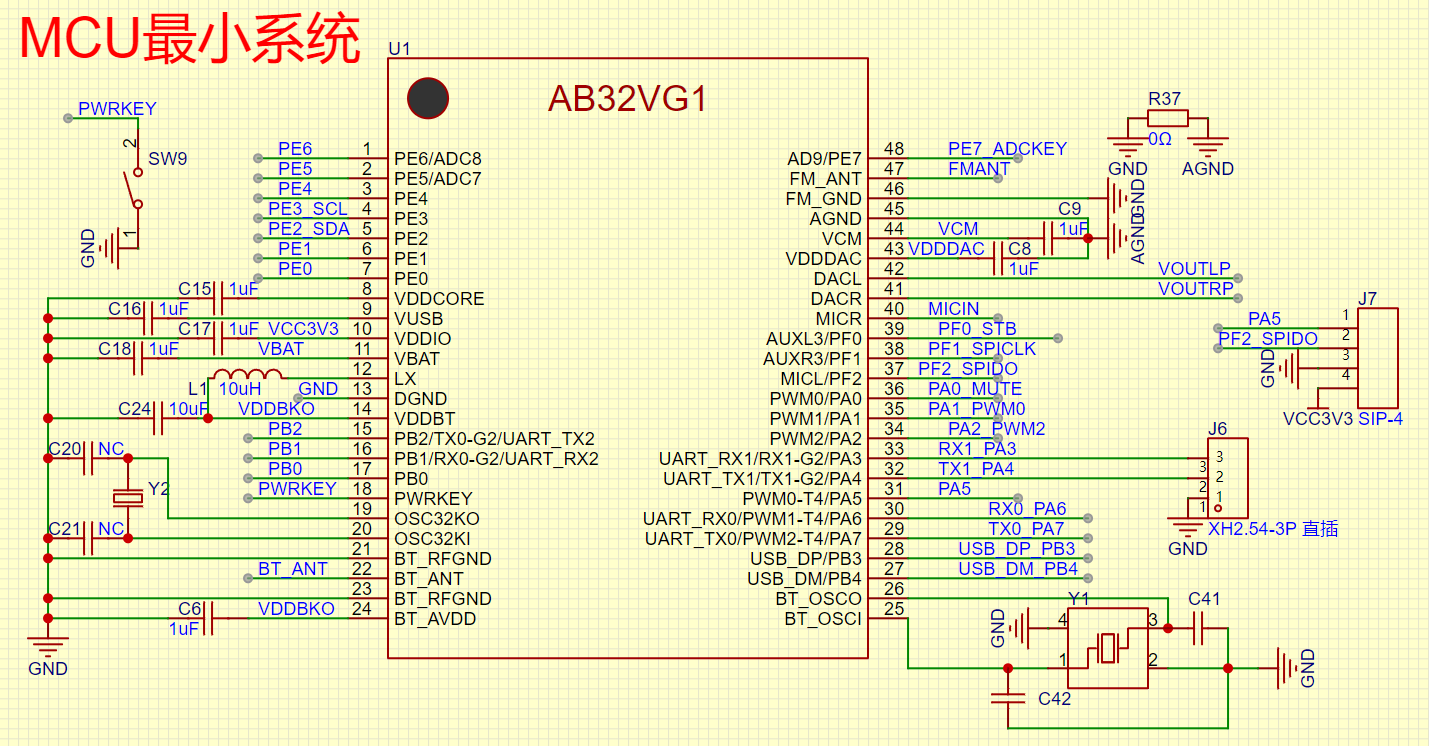
Task: Click the pin-1 dot marker on U1
Action: pos(428,98)
